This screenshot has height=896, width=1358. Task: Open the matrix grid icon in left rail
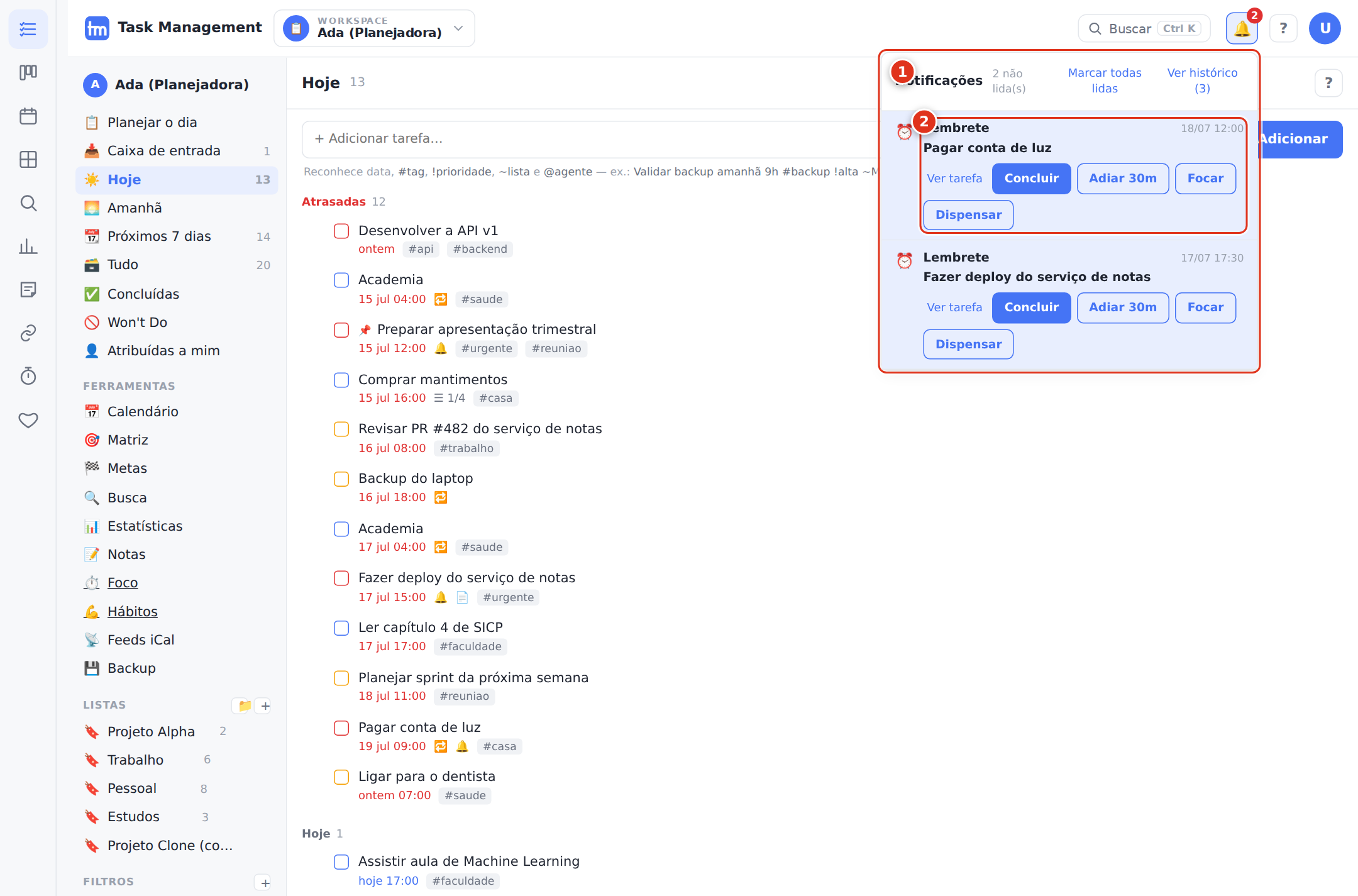point(28,160)
